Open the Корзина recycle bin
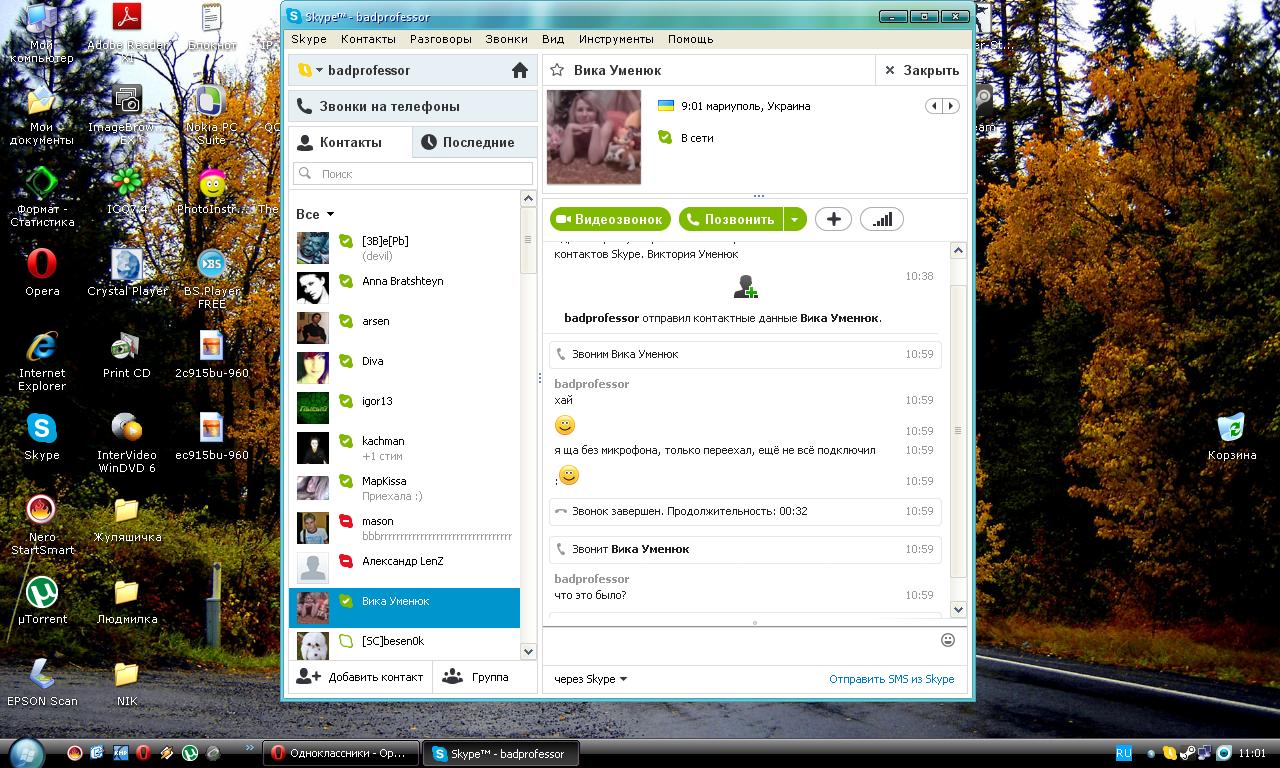The width and height of the screenshot is (1280, 768). point(1232,436)
